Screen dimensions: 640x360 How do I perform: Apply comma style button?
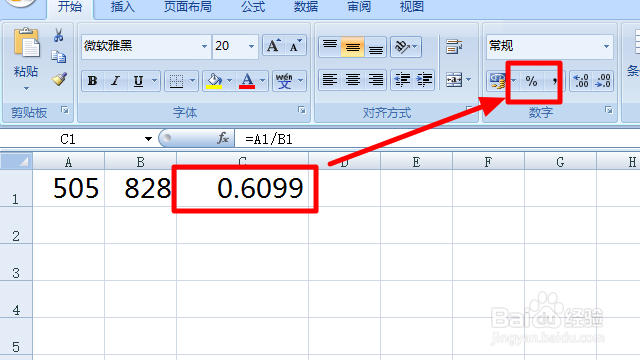click(555, 81)
